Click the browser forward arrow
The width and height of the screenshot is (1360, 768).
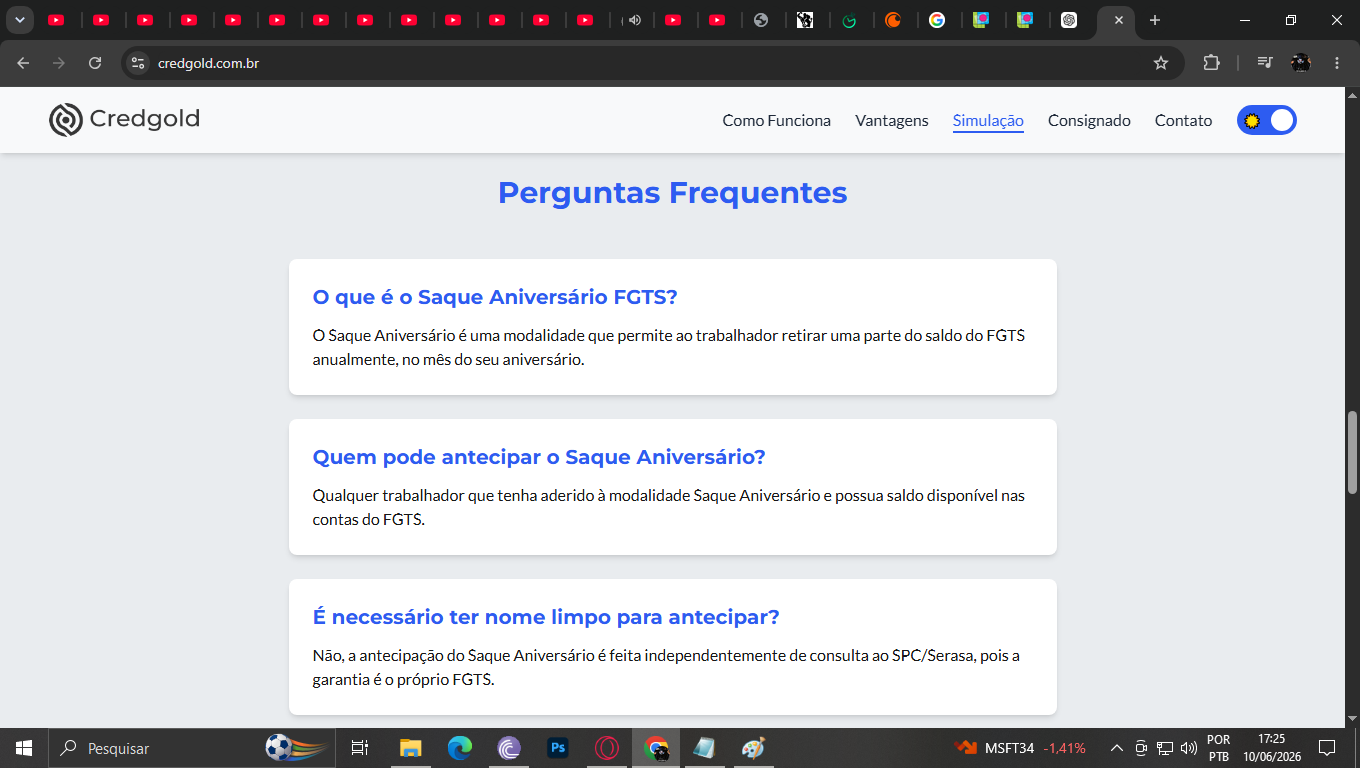coord(59,63)
